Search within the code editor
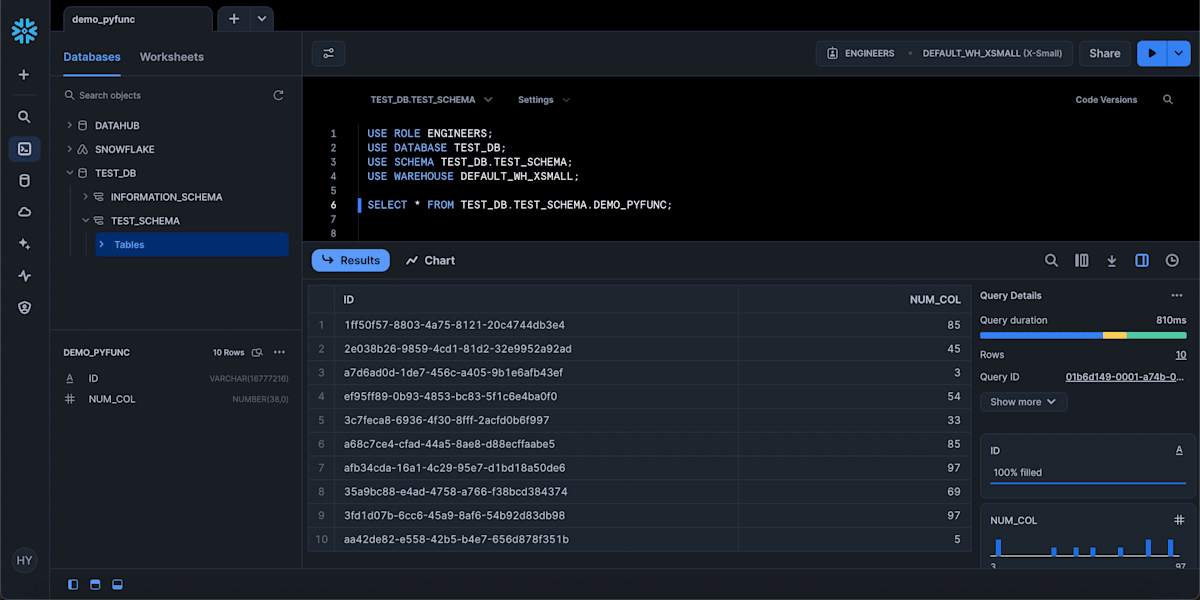 (1168, 100)
